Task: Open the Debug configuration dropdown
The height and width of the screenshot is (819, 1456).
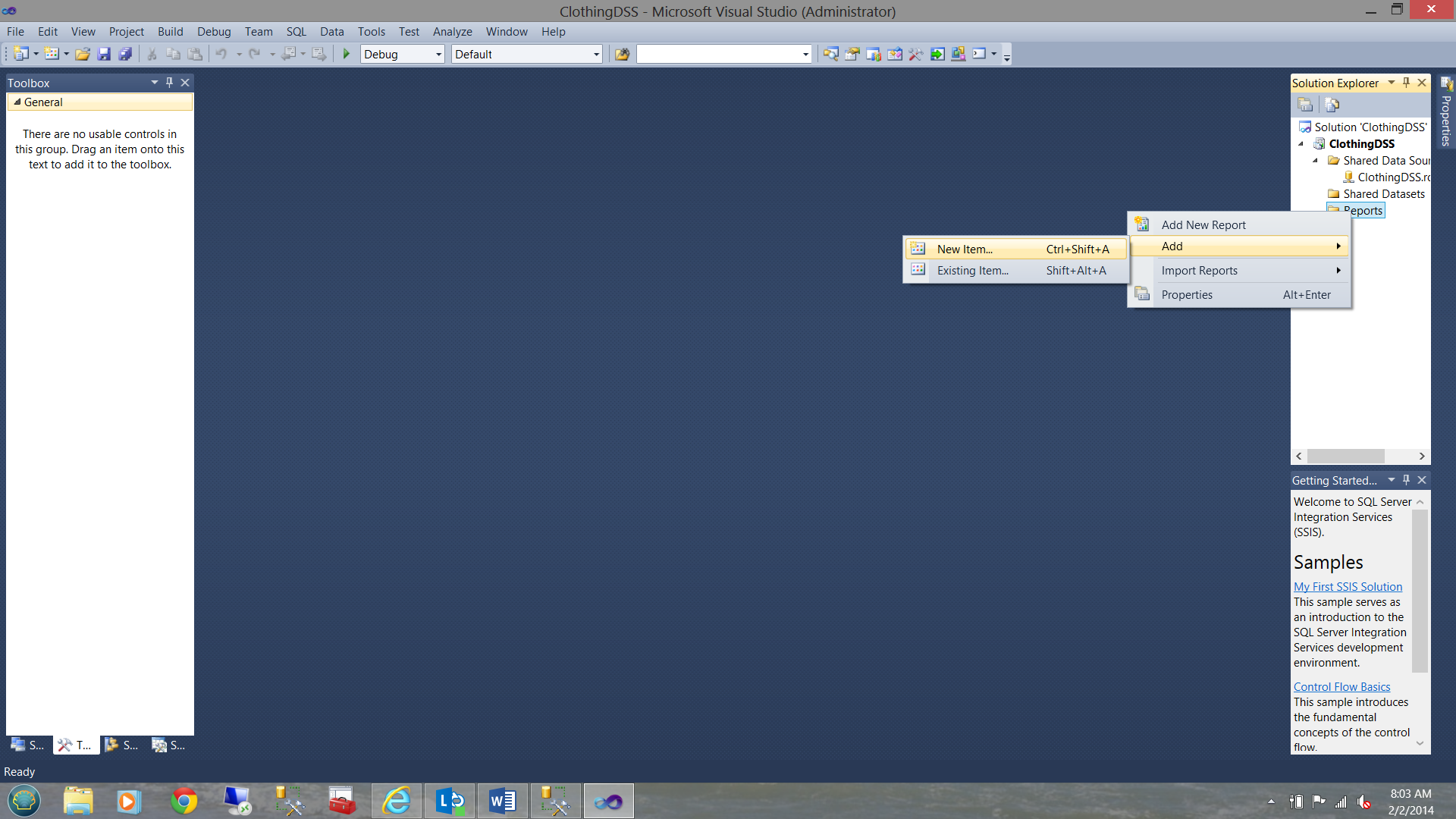Action: 438,54
